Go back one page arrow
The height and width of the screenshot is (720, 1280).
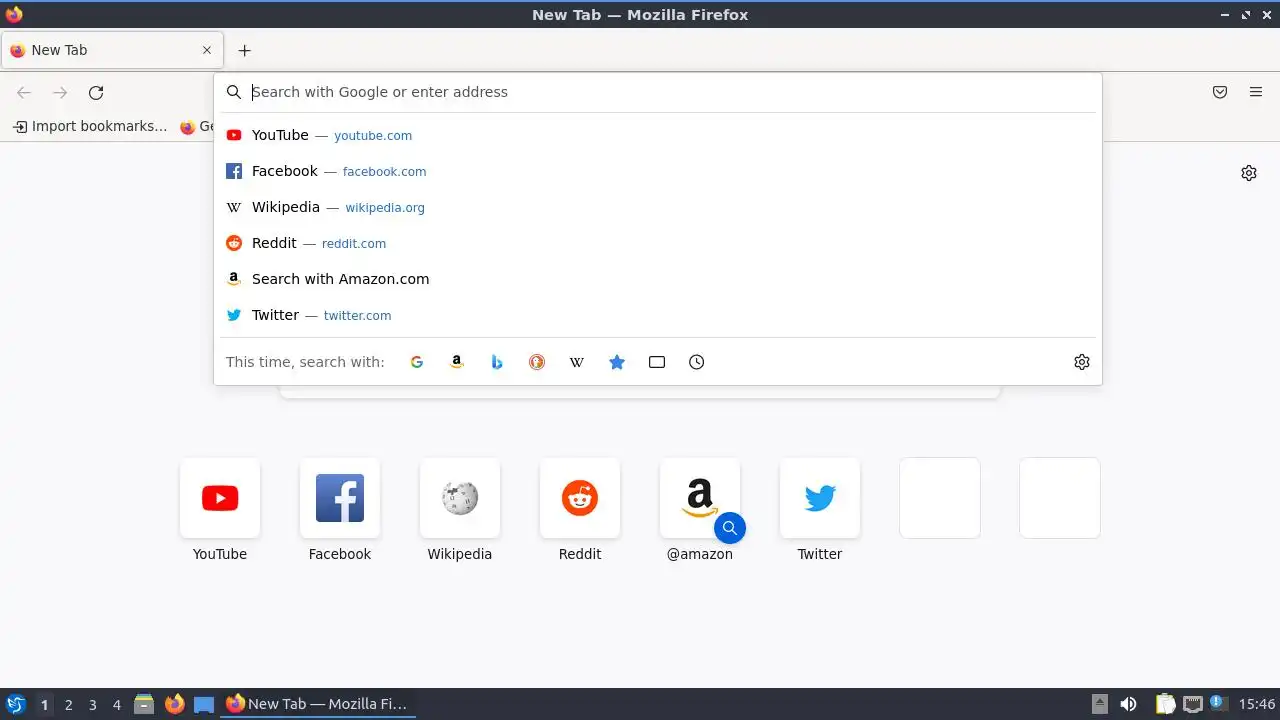tap(24, 93)
